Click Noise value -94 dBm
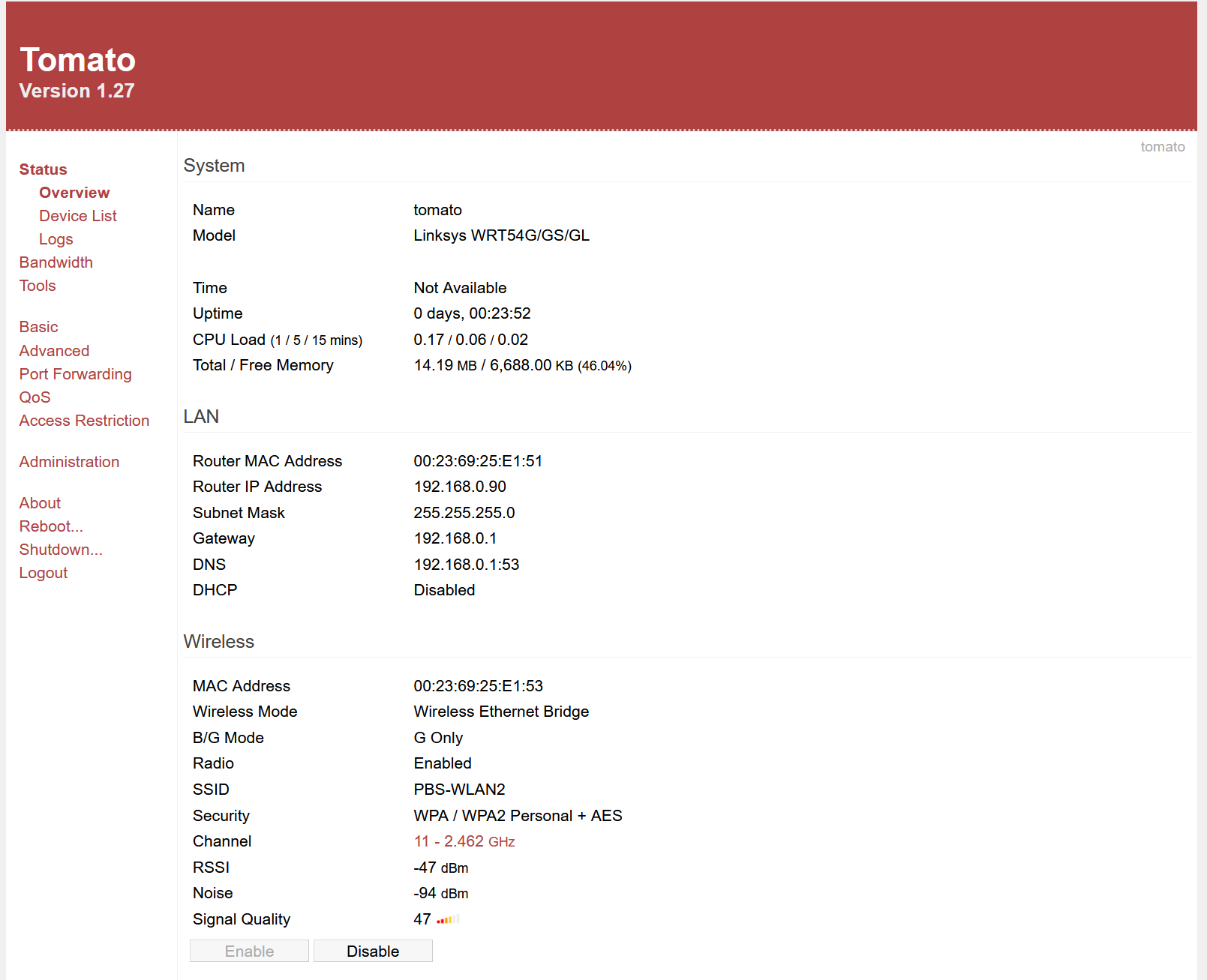Screen dimensions: 1207x980 coord(441,893)
